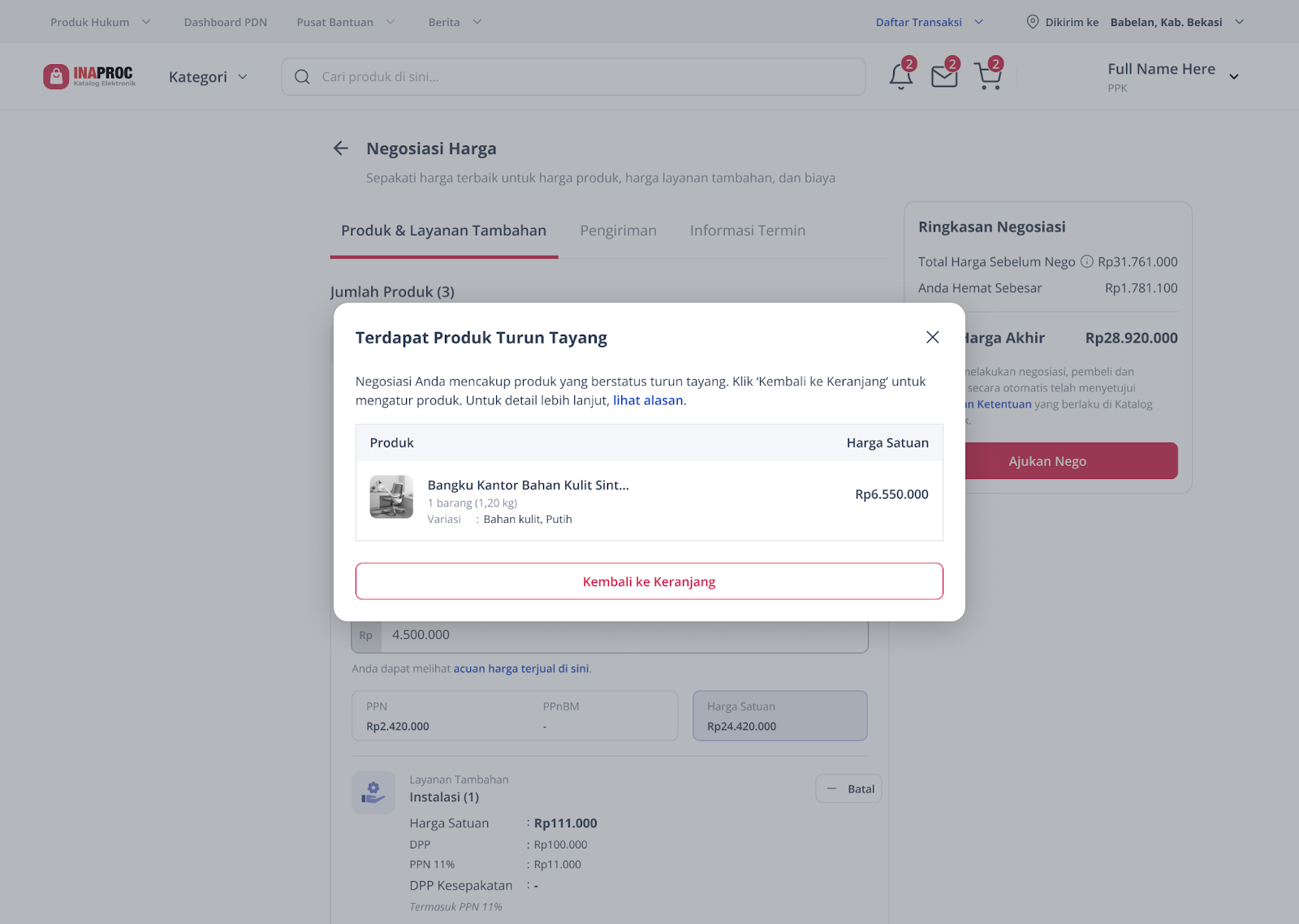Switch to the Informasi Termin tab
Image resolution: width=1299 pixels, height=924 pixels.
[x=748, y=231]
